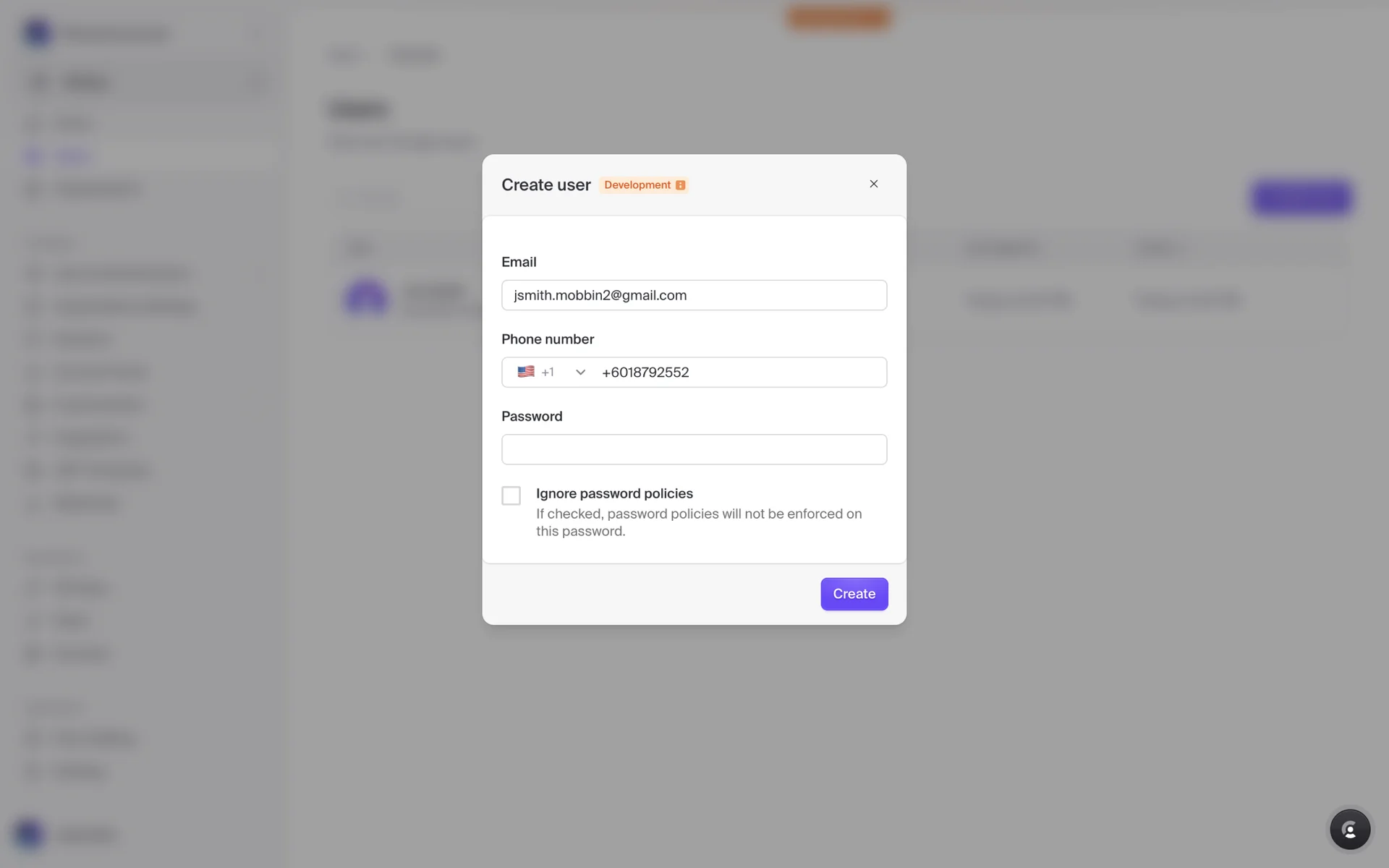
Task: Click the blurred purple button behind dialog
Action: pos(1301,197)
